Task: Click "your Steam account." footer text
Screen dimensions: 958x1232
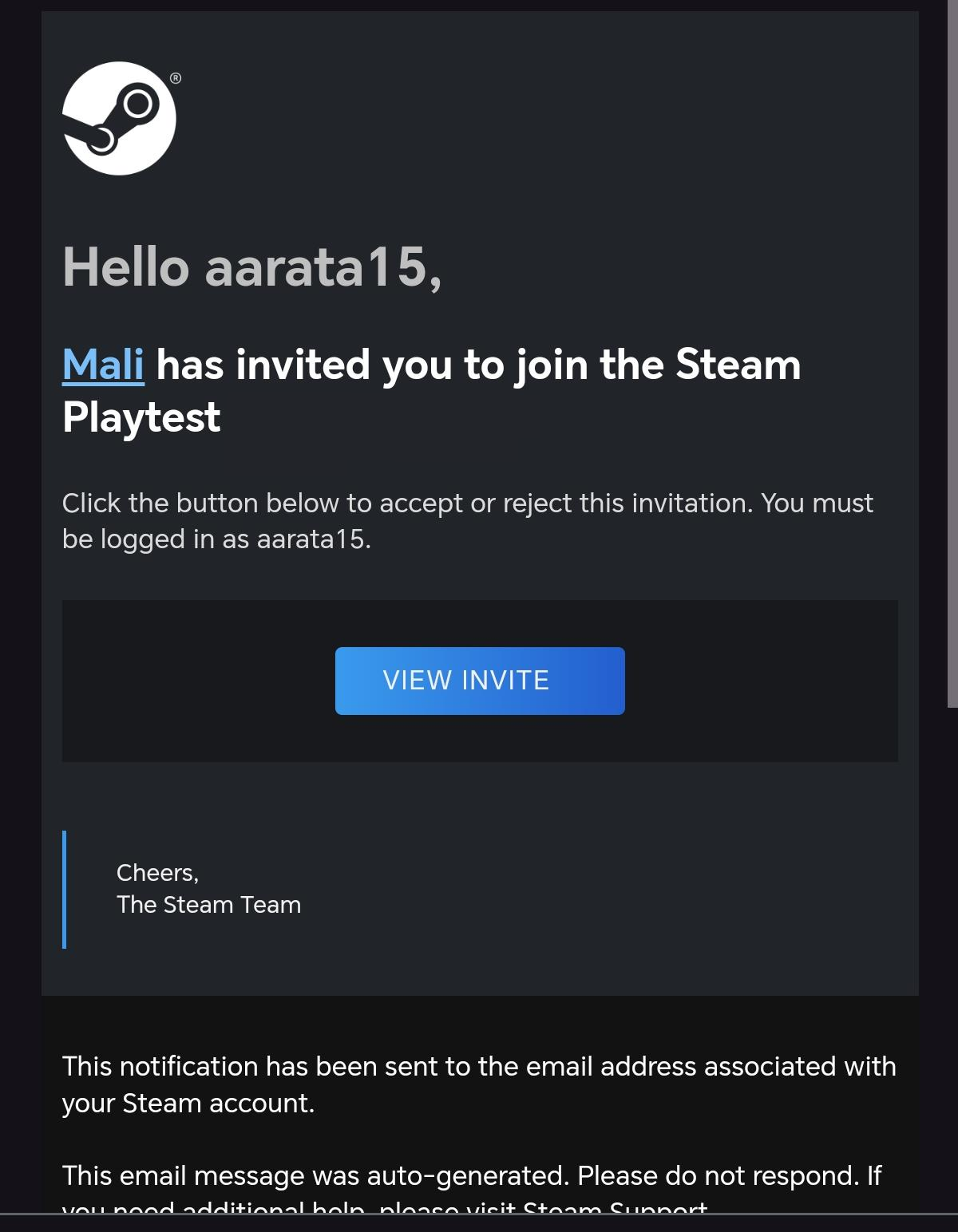Action: [x=188, y=1104]
